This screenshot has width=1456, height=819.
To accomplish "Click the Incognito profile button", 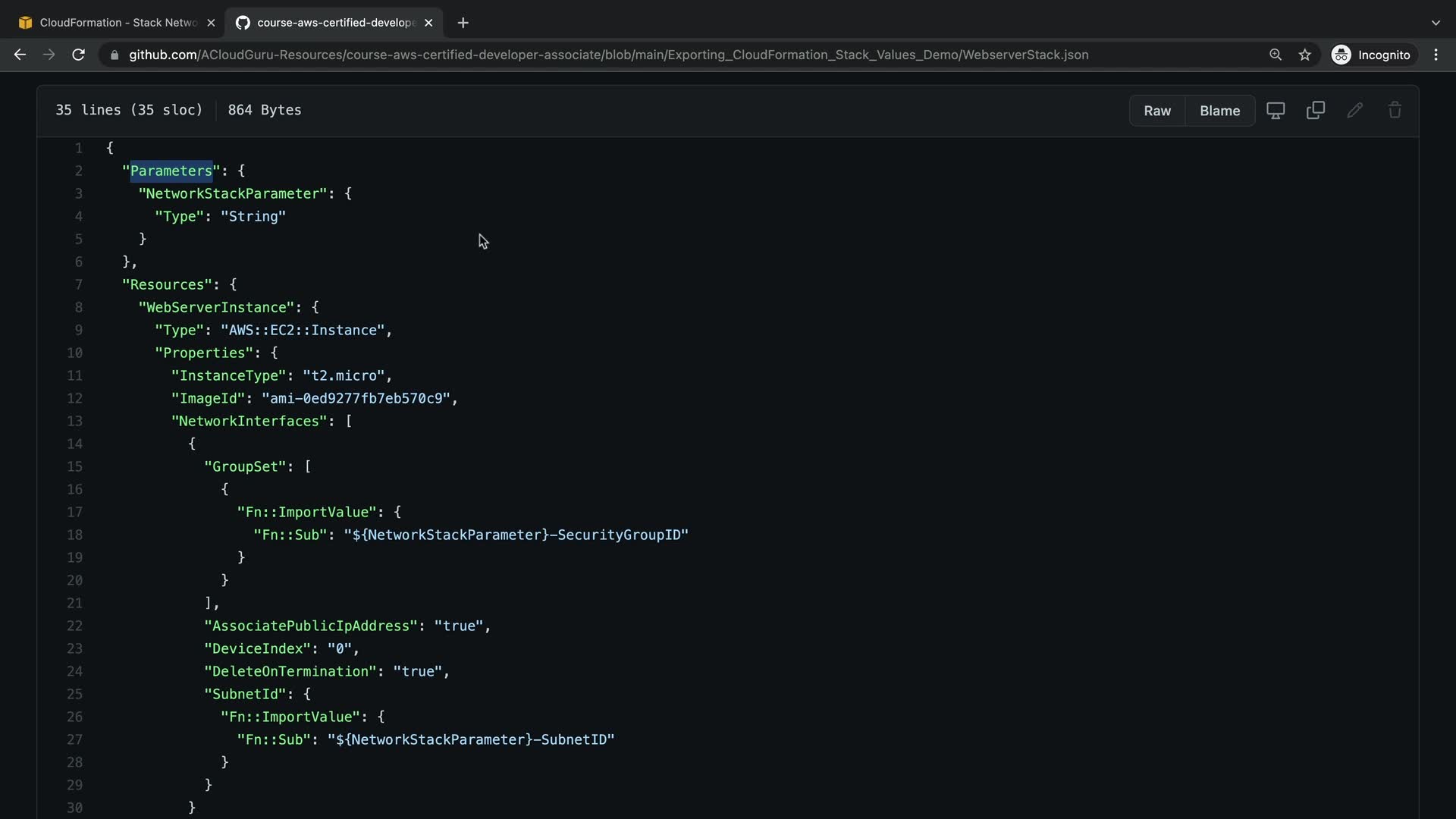I will pyautogui.click(x=1373, y=55).
